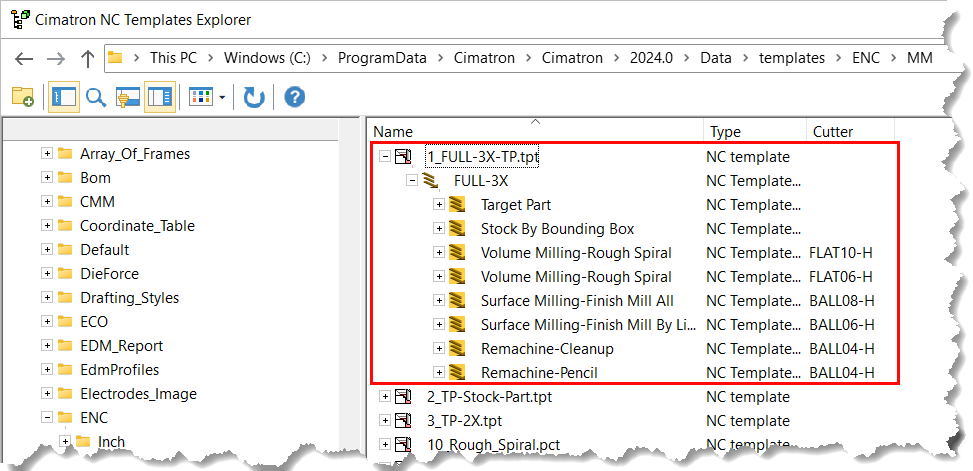The width and height of the screenshot is (973, 471).
Task: Refresh the templates list
Action: tap(254, 97)
